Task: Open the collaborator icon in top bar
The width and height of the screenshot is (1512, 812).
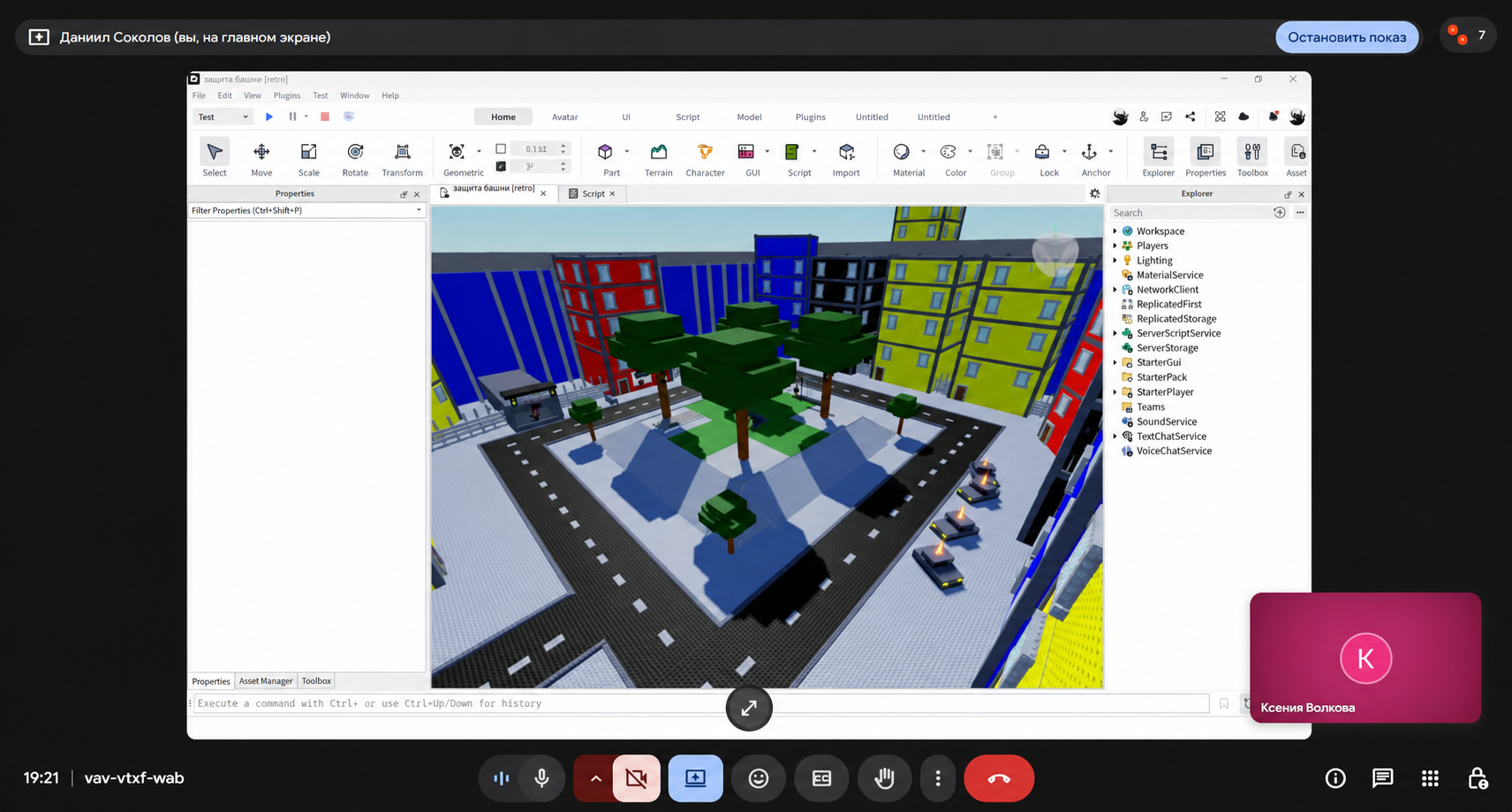Action: pyautogui.click(x=1144, y=117)
